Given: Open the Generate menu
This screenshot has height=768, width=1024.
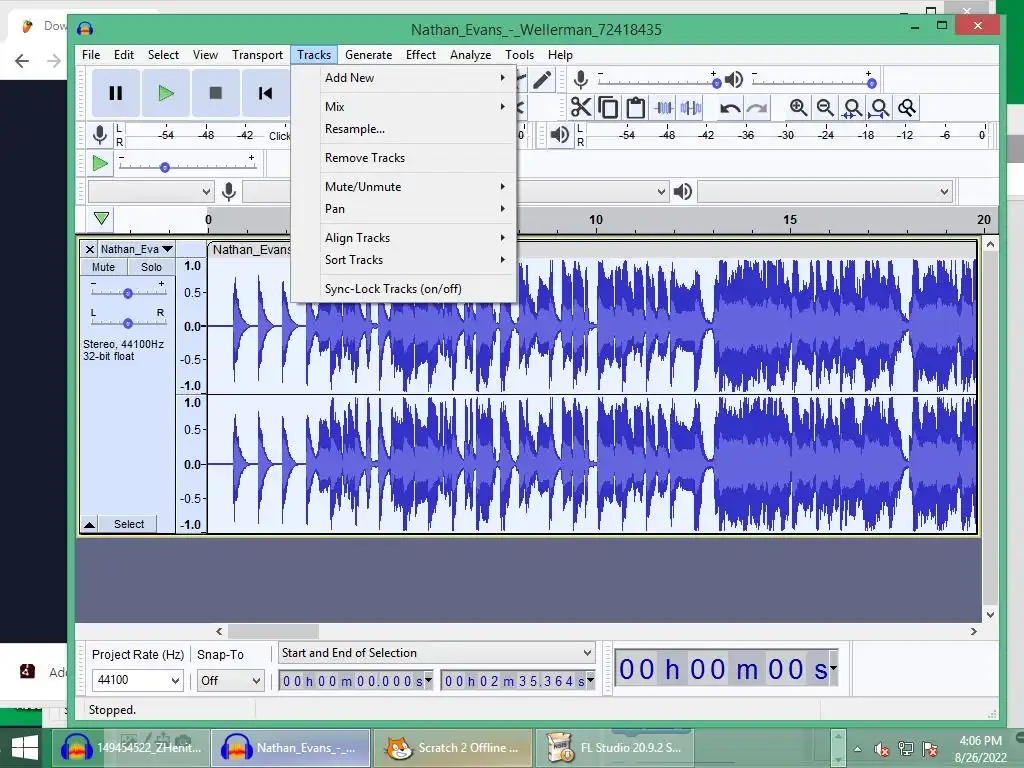Looking at the screenshot, I should coord(368,55).
